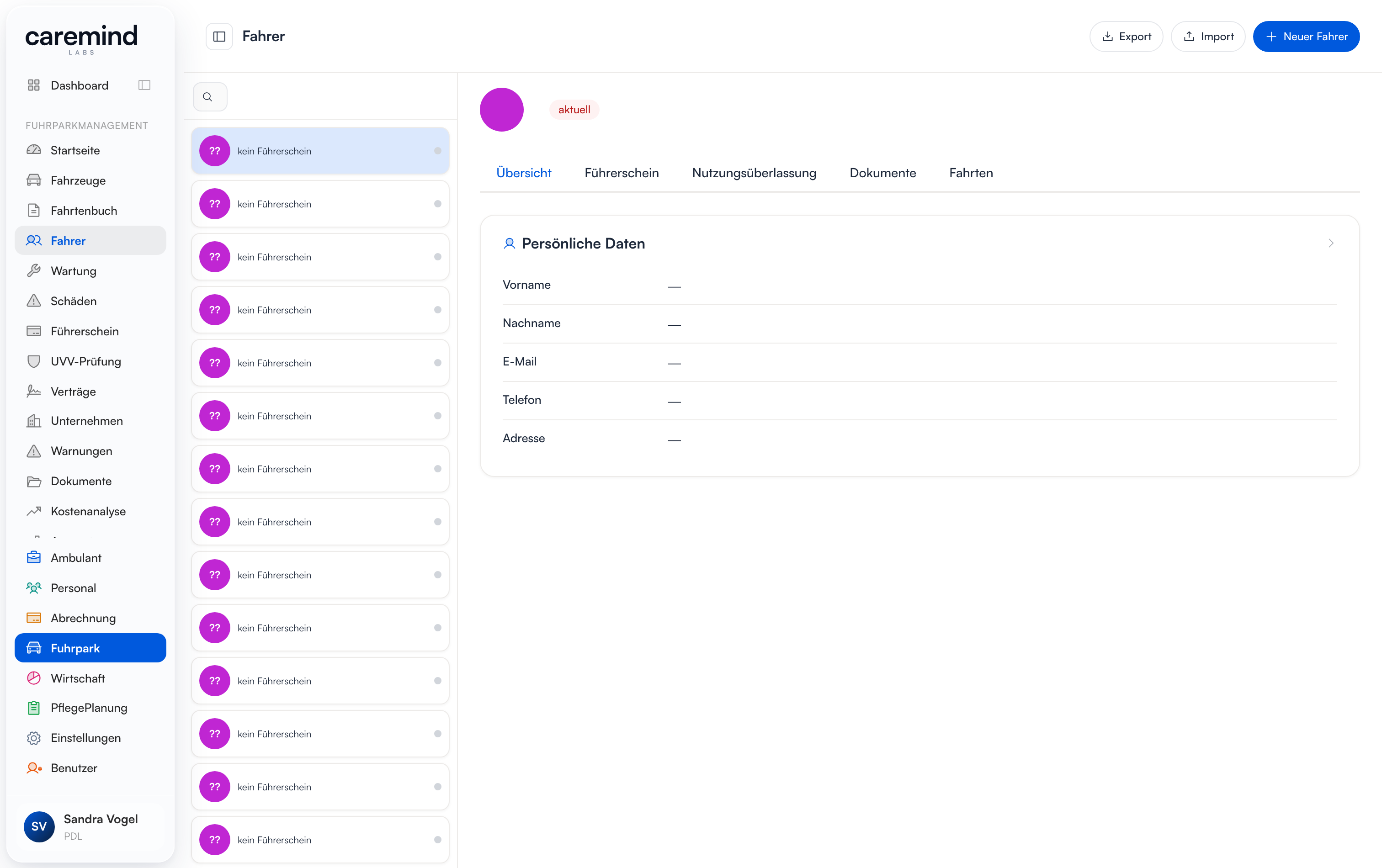Expand Persönliche Daten with chevron arrow

[1330, 243]
